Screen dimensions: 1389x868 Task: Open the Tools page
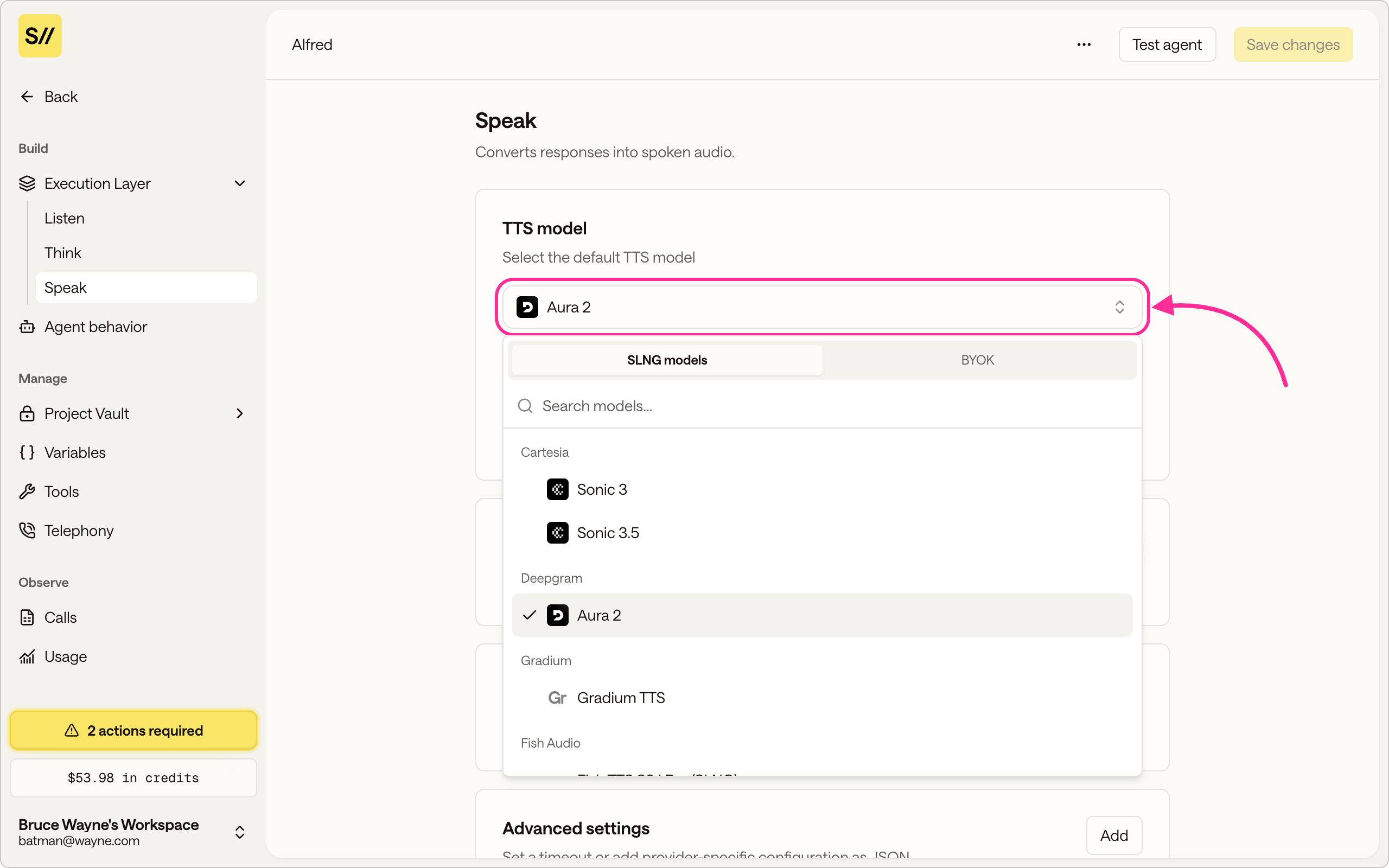click(x=133, y=492)
